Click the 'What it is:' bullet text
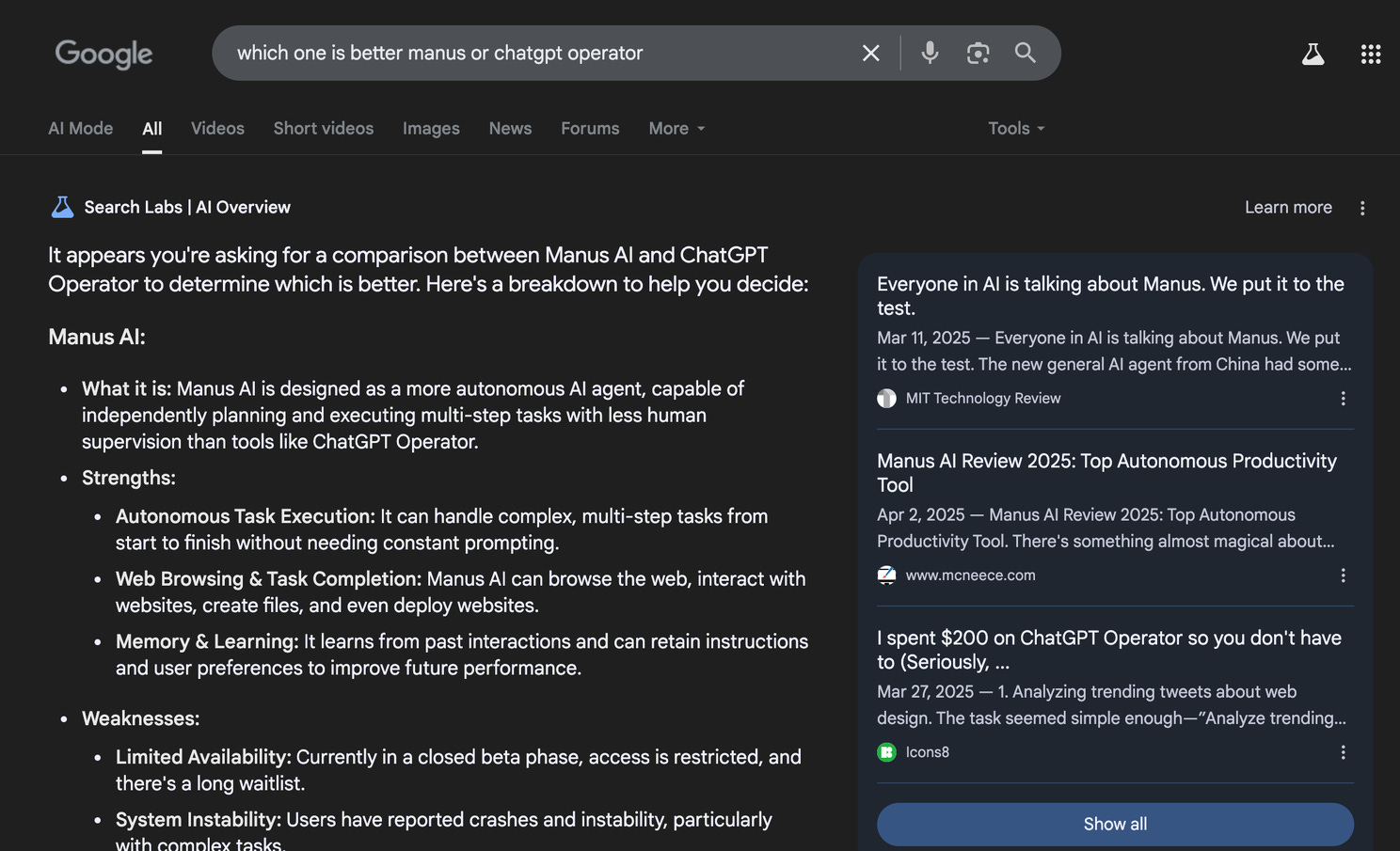This screenshot has width=1400, height=851. click(127, 389)
